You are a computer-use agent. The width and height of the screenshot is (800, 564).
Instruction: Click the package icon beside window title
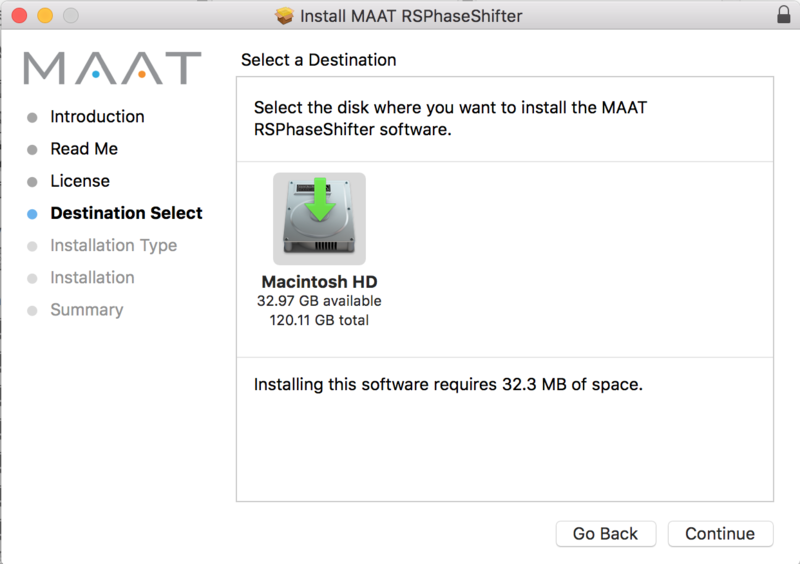coord(285,16)
